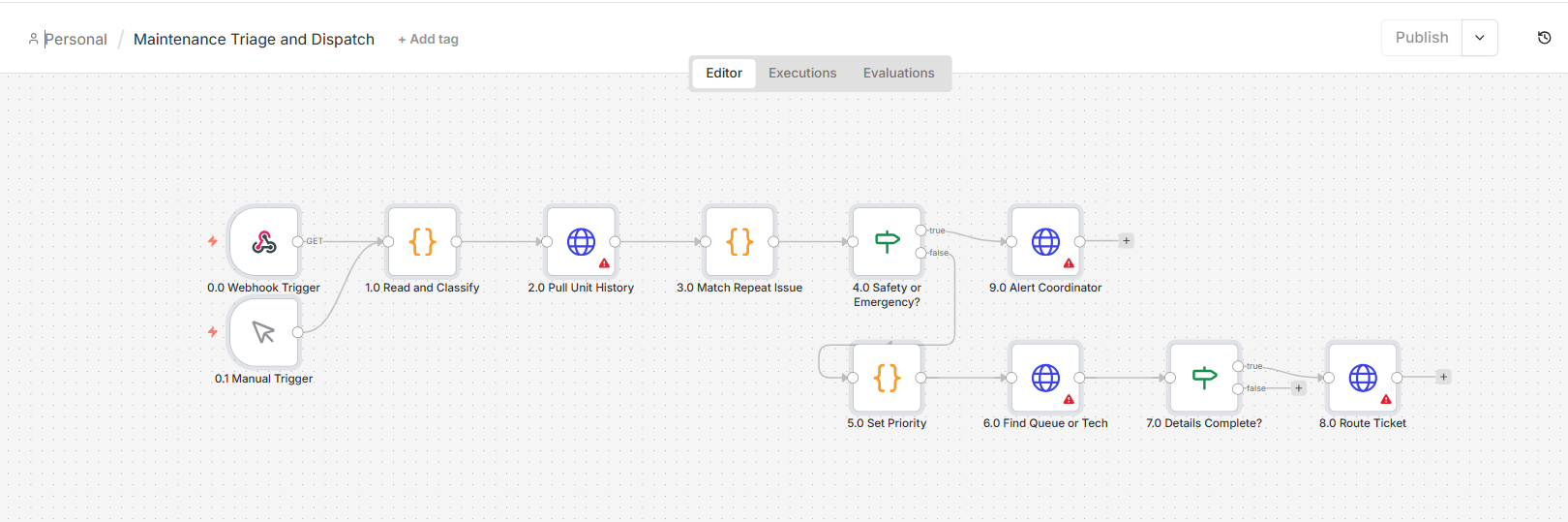Screen dimensions: 1568x522
Task: Click the true output of 7.0 Details Complete?
Action: click(1238, 366)
